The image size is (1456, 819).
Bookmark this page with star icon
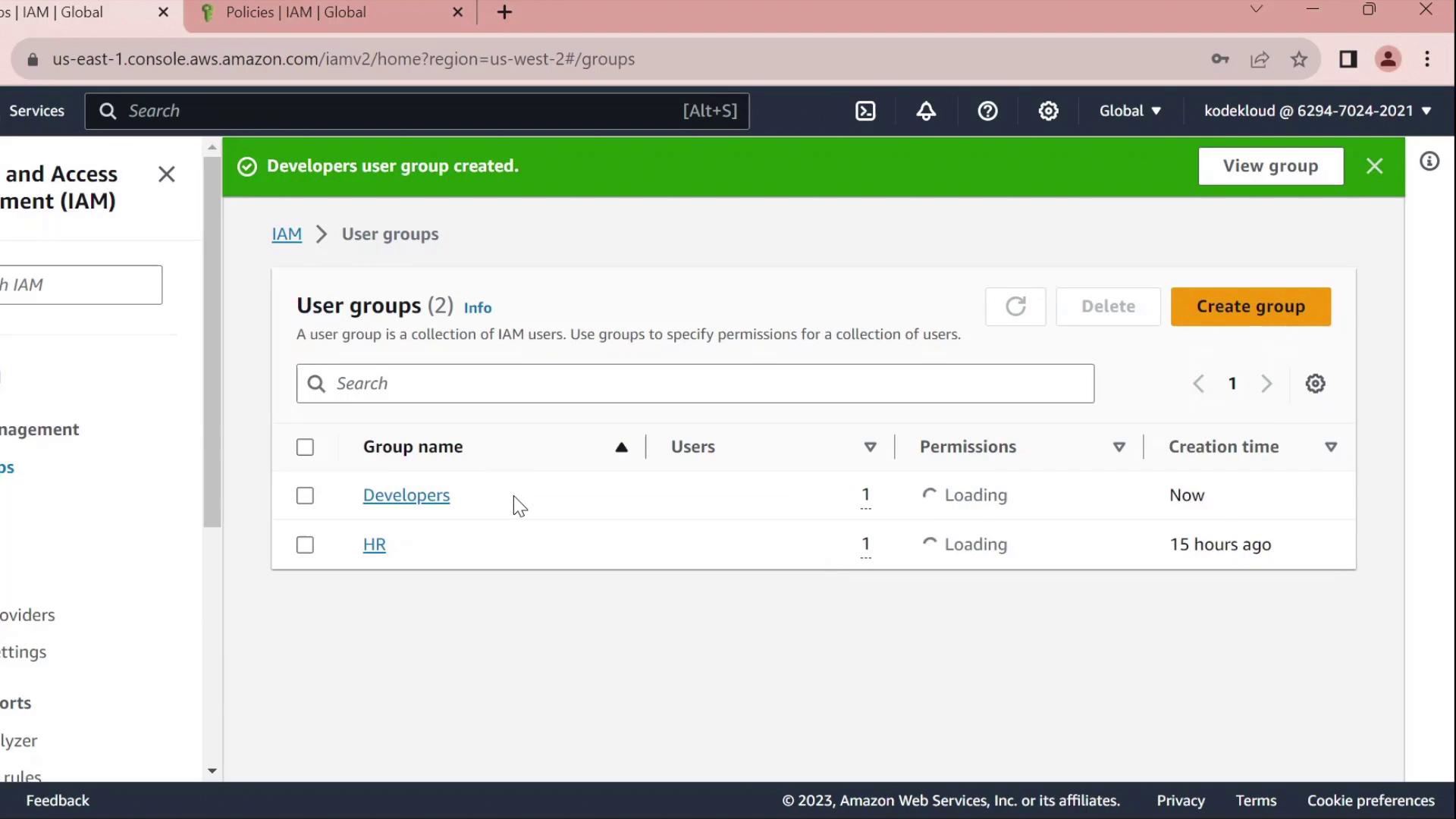pos(1299,59)
